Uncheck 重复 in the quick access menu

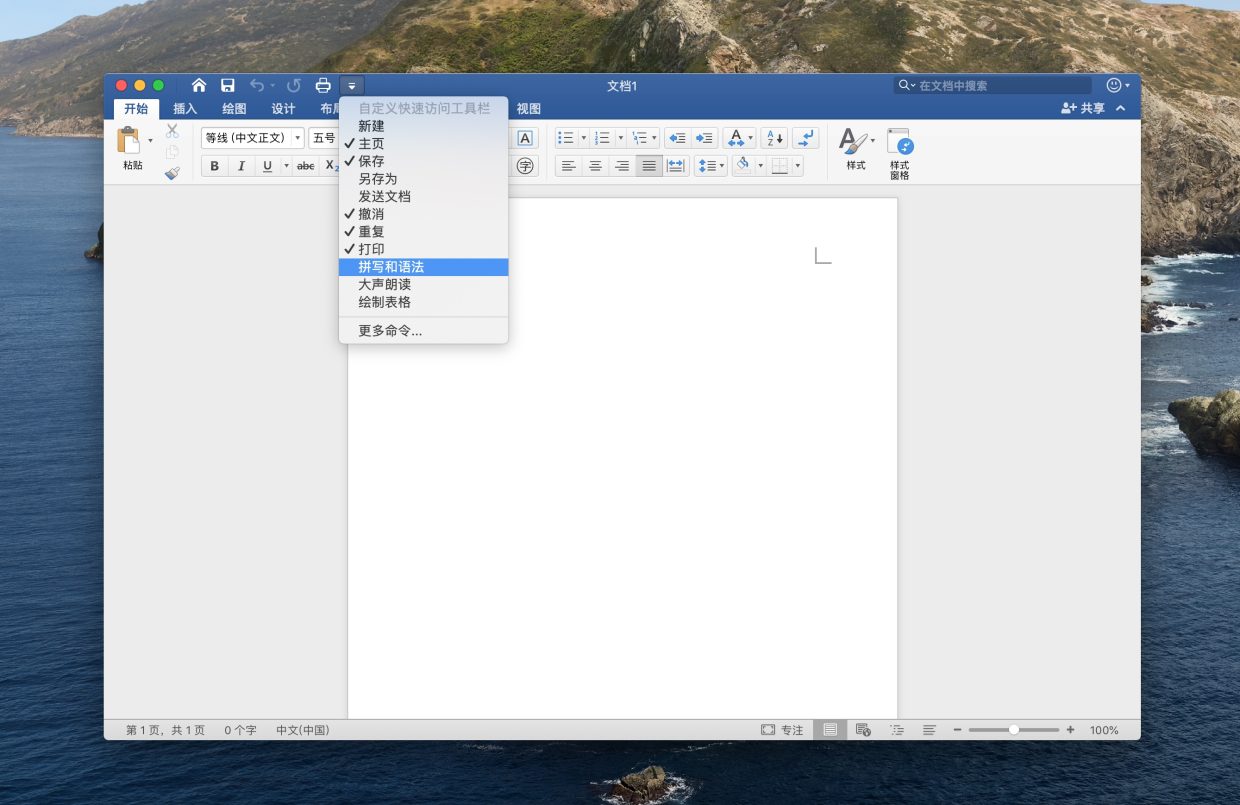[x=424, y=231]
